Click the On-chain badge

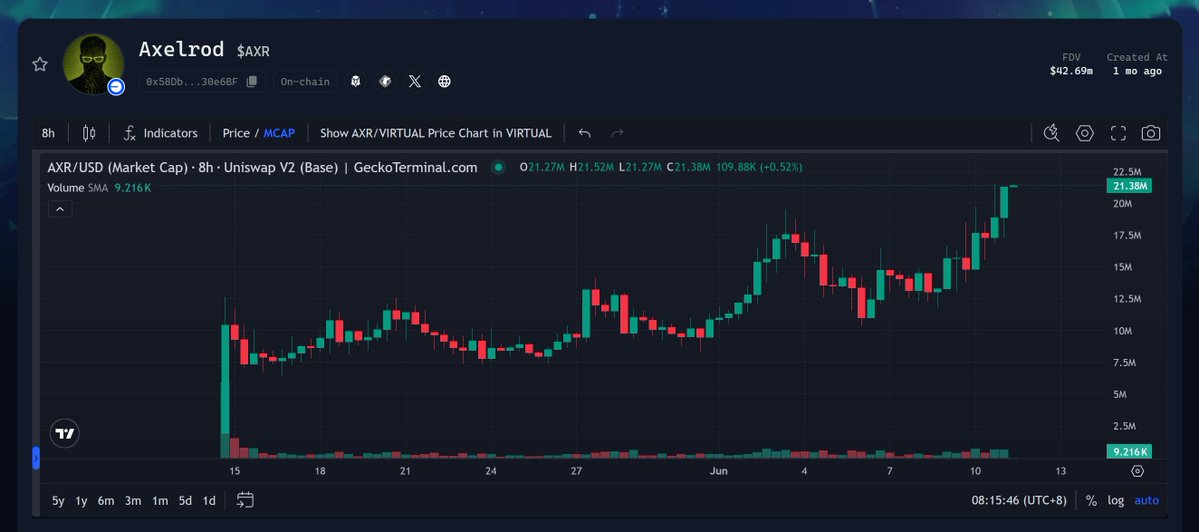(x=304, y=82)
